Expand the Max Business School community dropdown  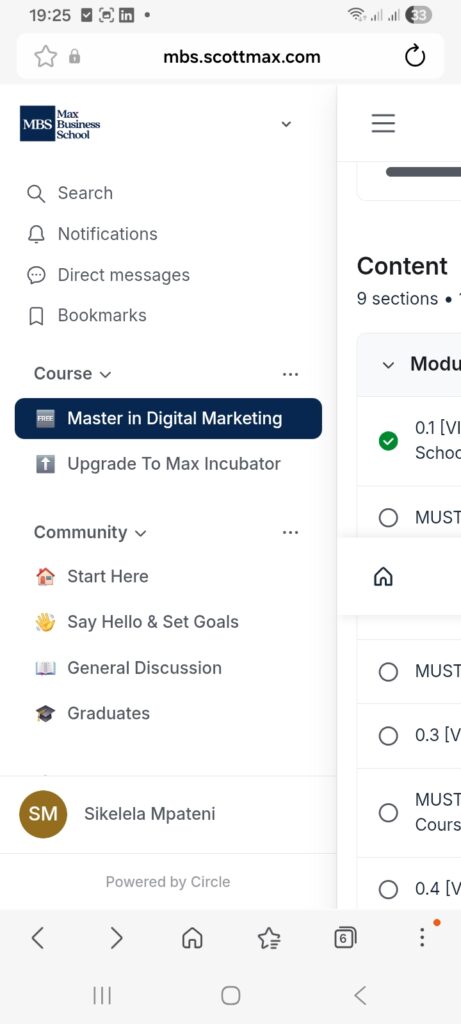pyautogui.click(x=286, y=124)
